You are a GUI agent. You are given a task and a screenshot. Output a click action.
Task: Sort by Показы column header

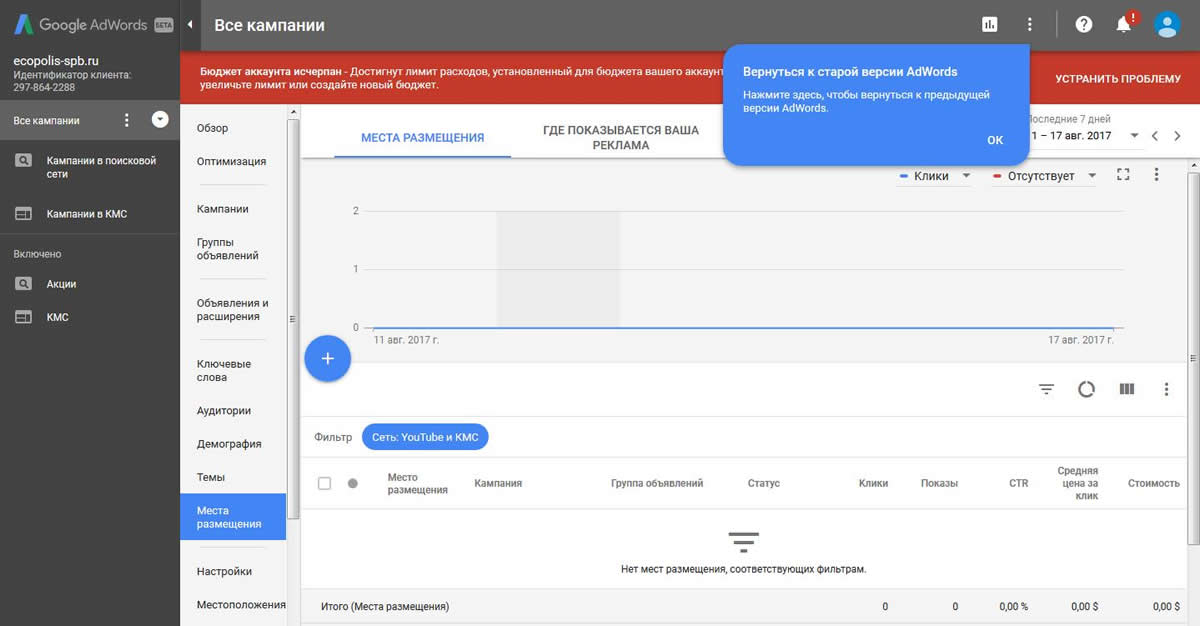tap(939, 483)
